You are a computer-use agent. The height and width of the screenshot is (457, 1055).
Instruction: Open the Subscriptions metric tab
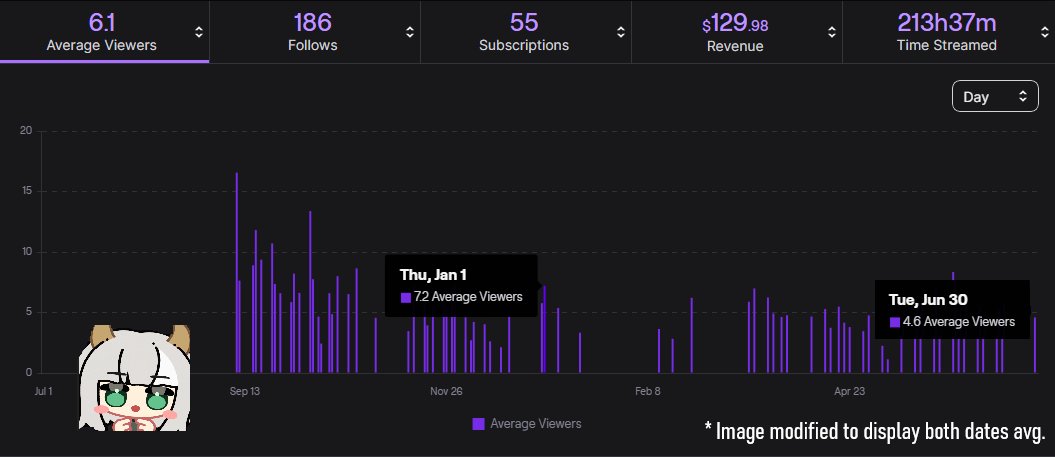click(x=526, y=32)
